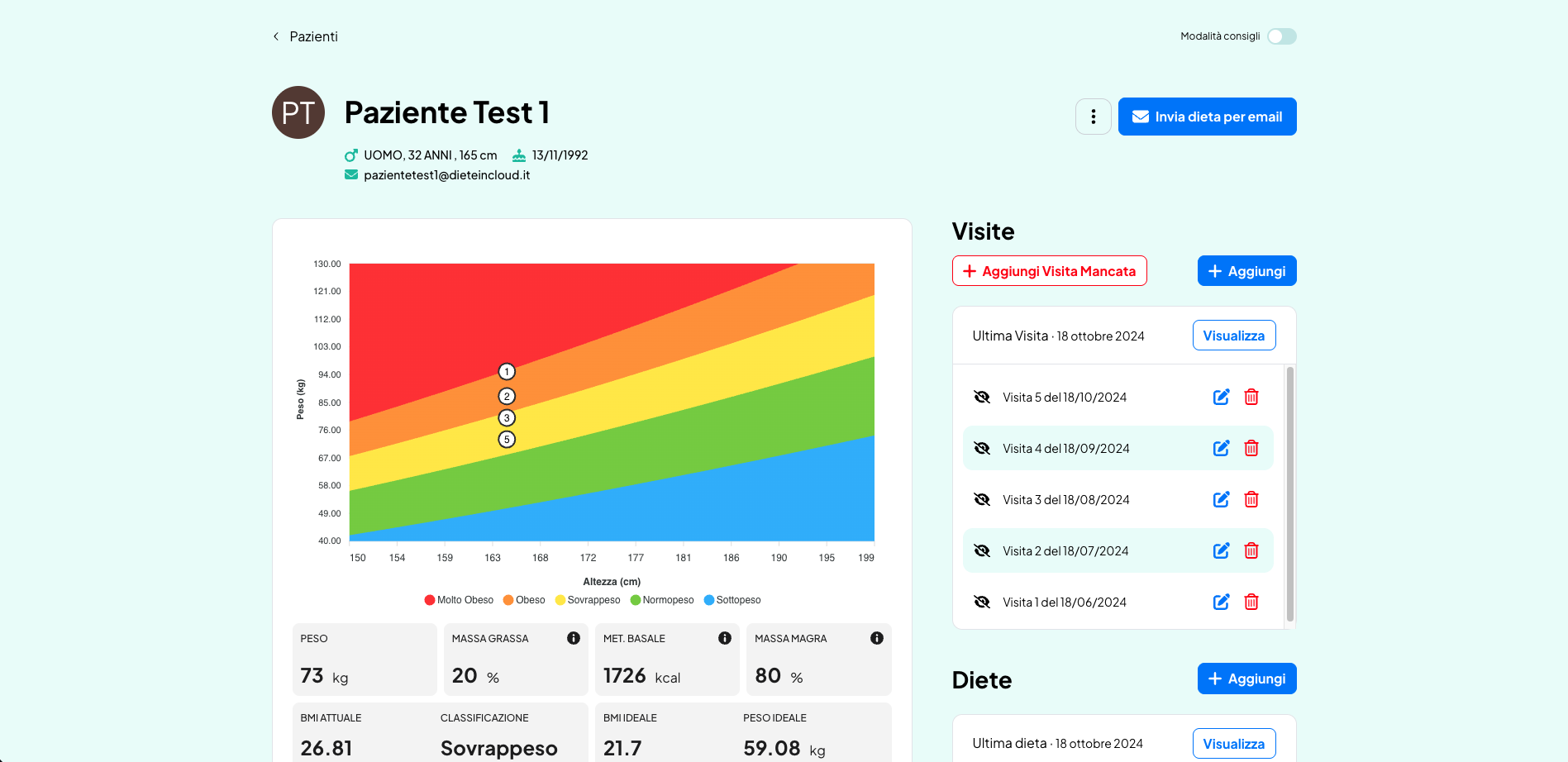Toggle visibility of Visita 1
Viewport: 1568px width, 762px height.
click(982, 602)
